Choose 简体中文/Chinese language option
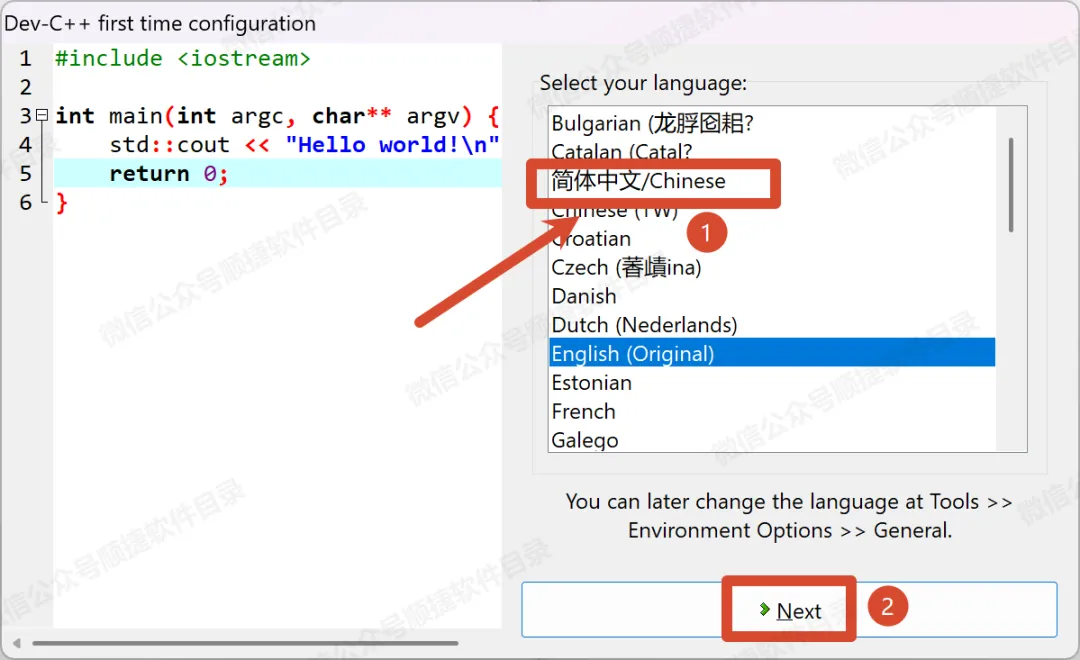This screenshot has width=1080, height=660. (772, 181)
